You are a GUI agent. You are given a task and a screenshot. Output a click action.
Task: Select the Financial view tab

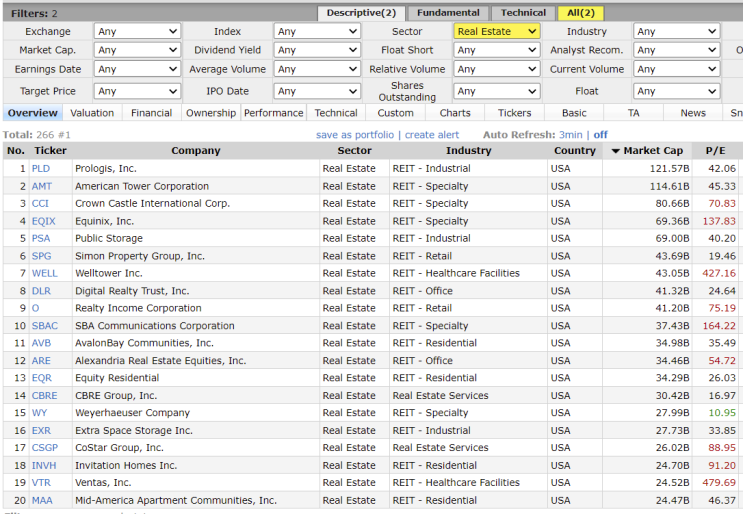(x=152, y=113)
